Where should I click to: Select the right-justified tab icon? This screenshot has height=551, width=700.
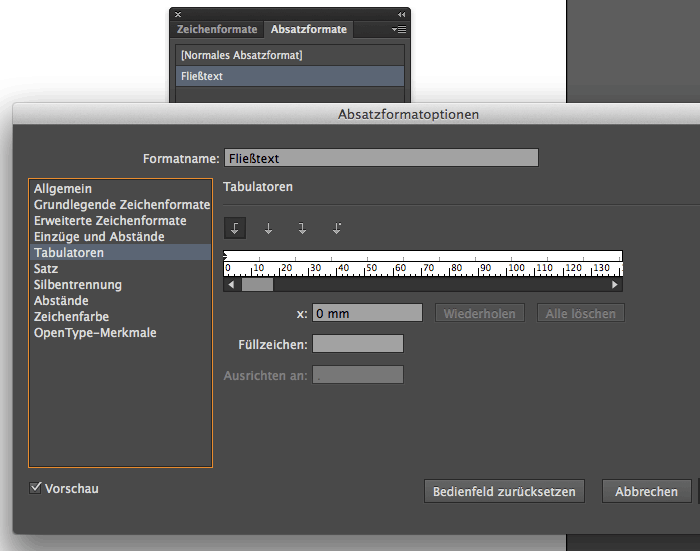pos(302,228)
